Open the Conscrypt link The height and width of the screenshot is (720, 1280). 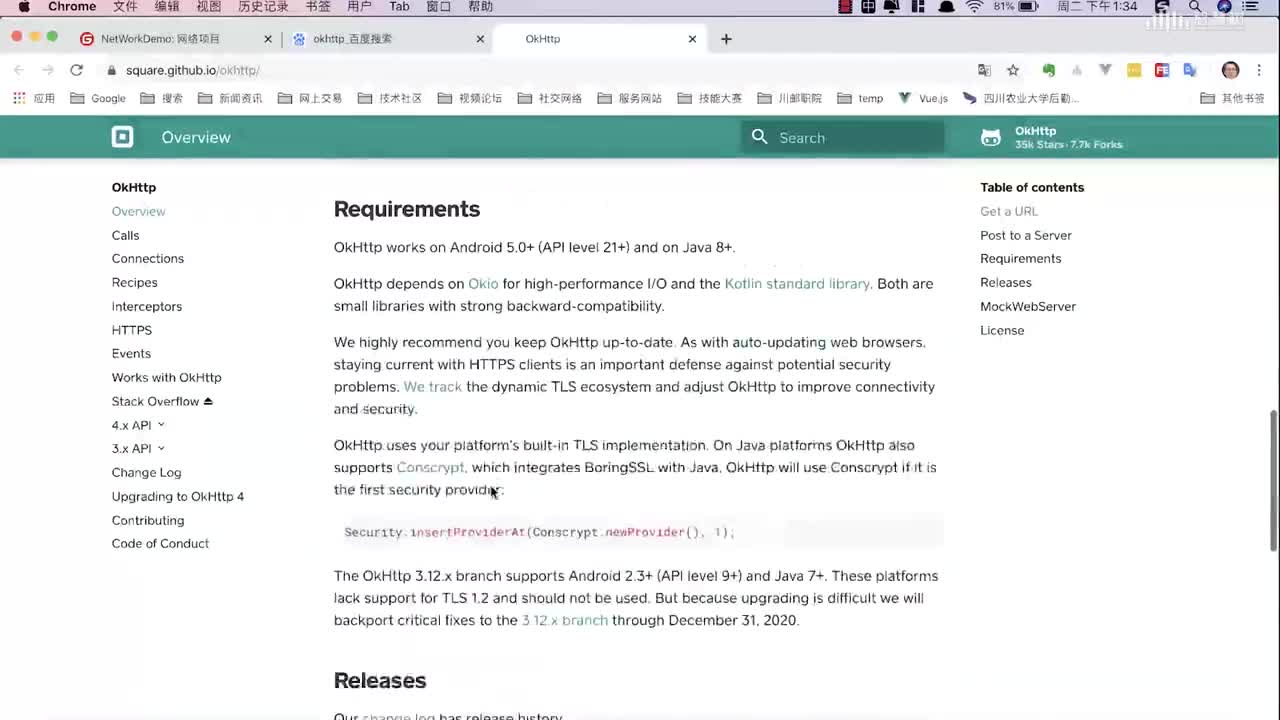(431, 467)
